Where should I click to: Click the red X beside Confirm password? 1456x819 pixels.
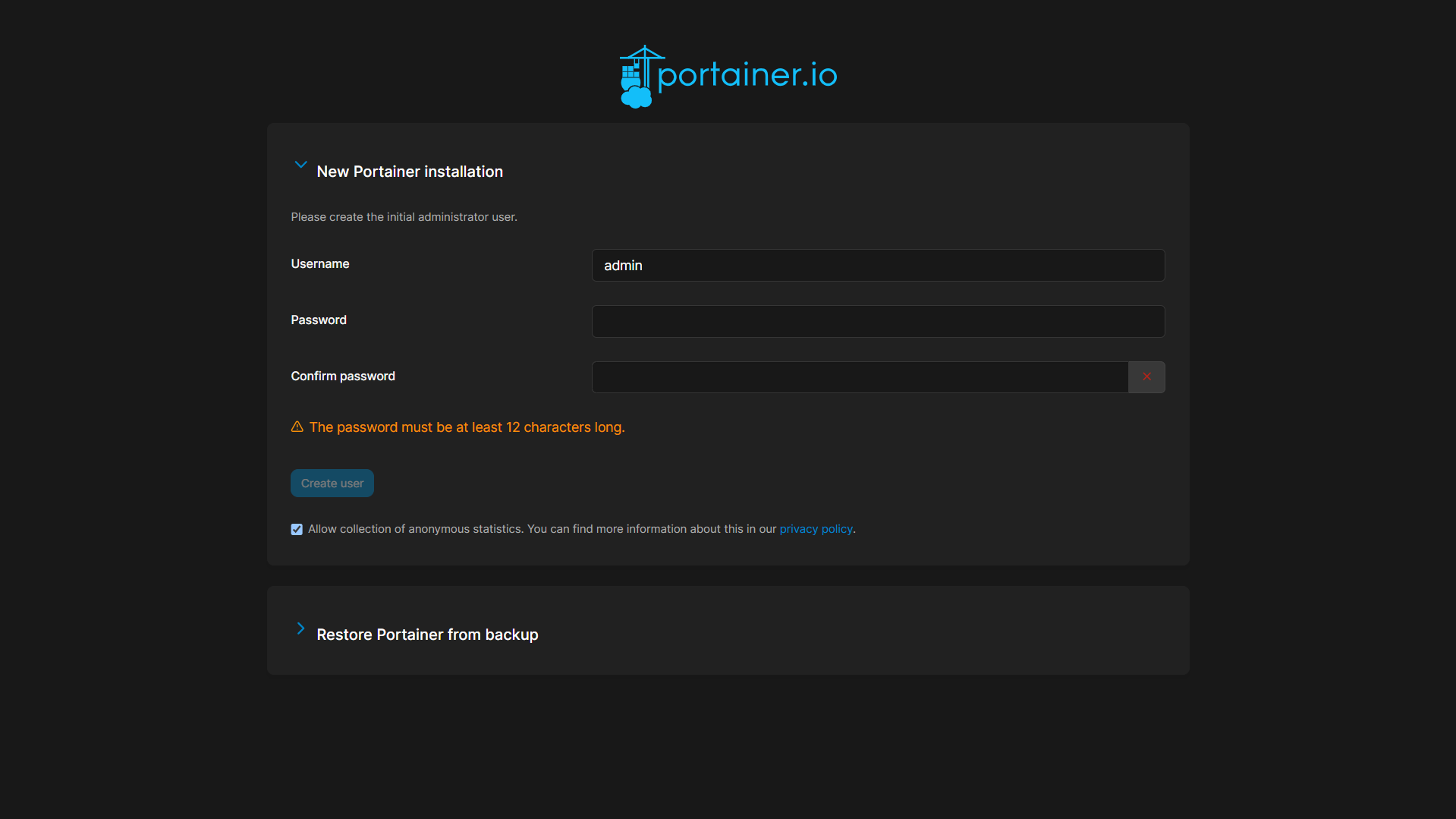1146,376
